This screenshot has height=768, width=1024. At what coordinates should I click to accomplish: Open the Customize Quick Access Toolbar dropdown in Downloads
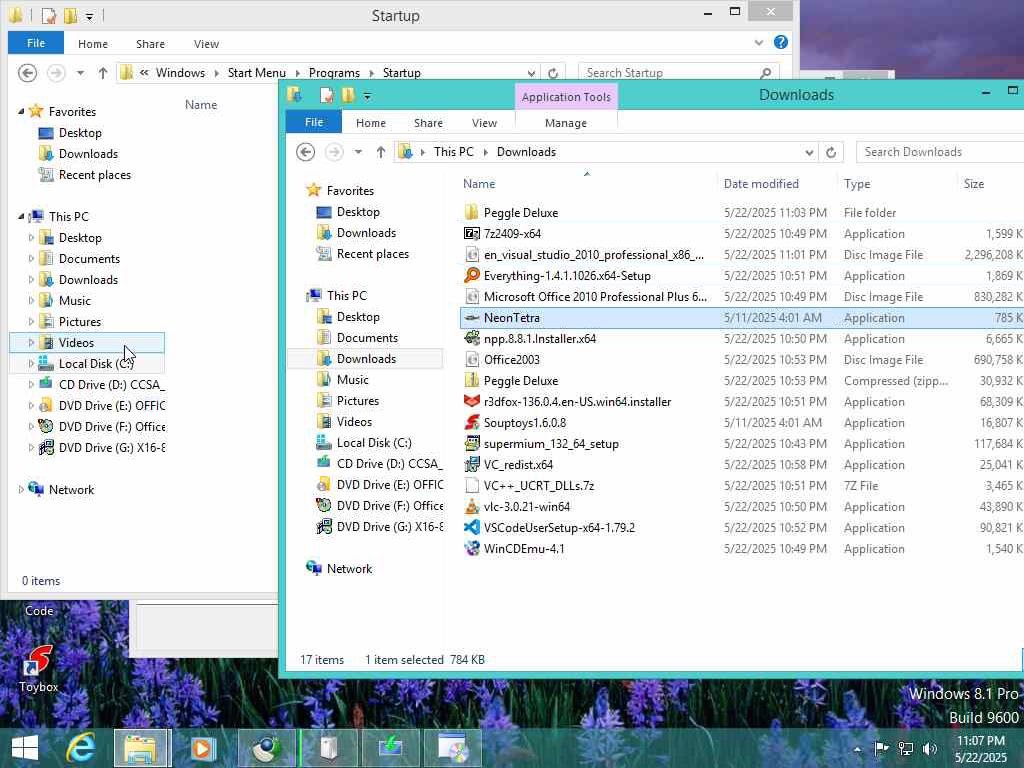tap(367, 96)
